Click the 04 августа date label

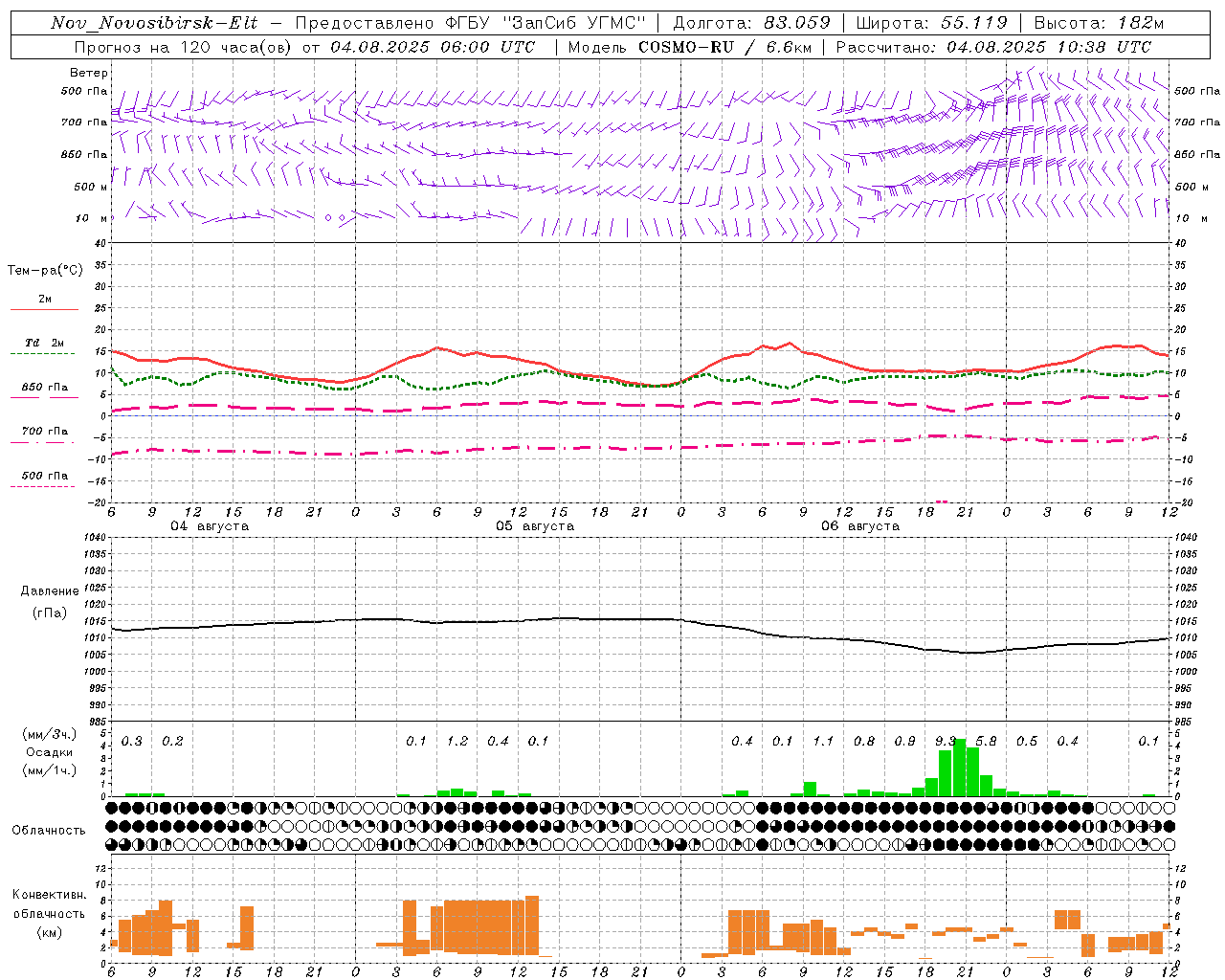coord(210,526)
